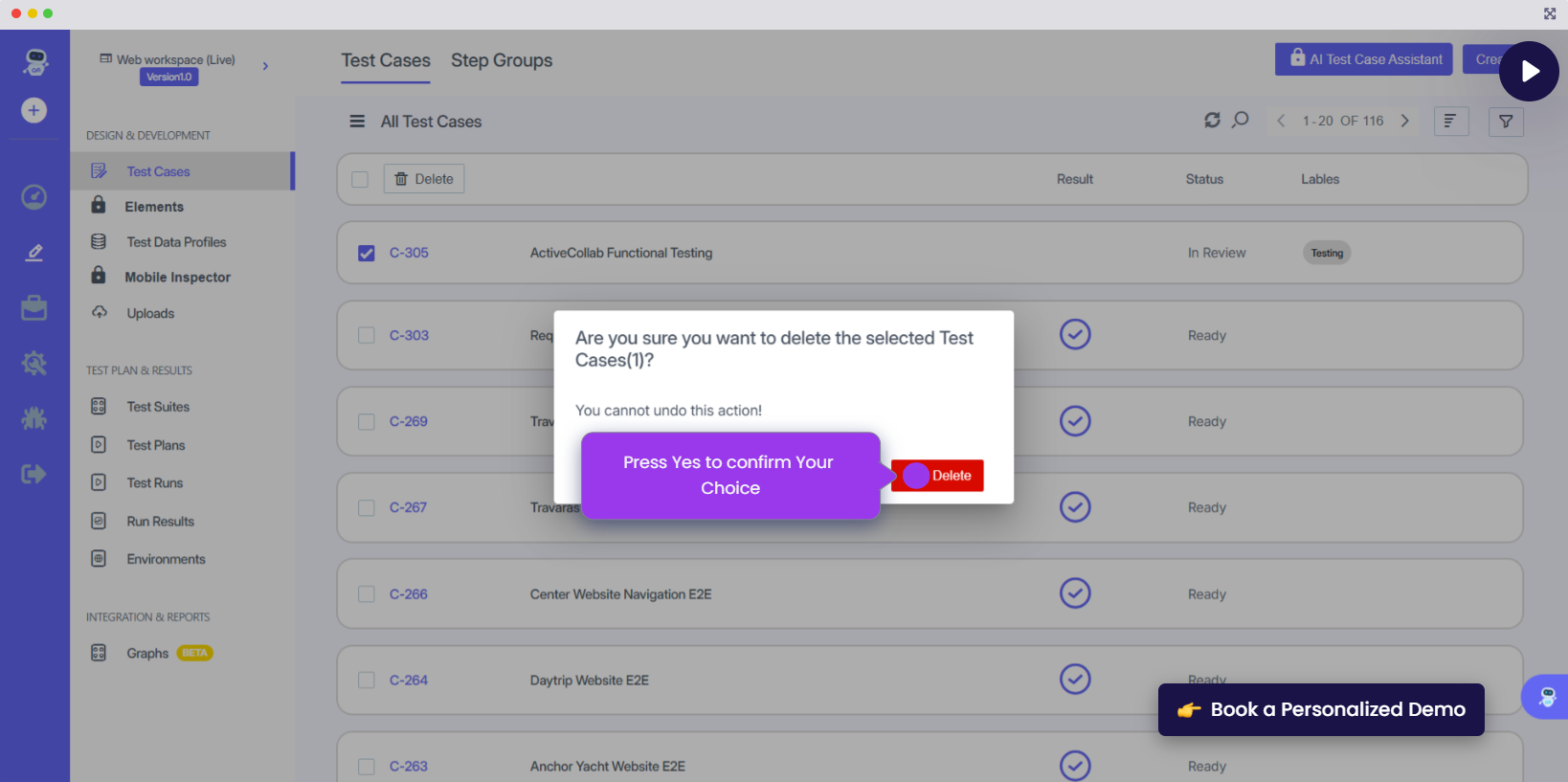Open the dashboard gauge icon in sidebar
This screenshot has height=782, width=1568.
(34, 197)
